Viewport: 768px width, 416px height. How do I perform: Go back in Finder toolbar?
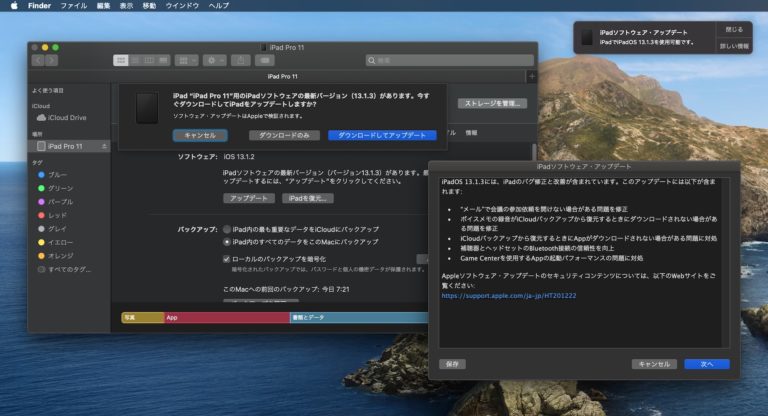click(38, 60)
